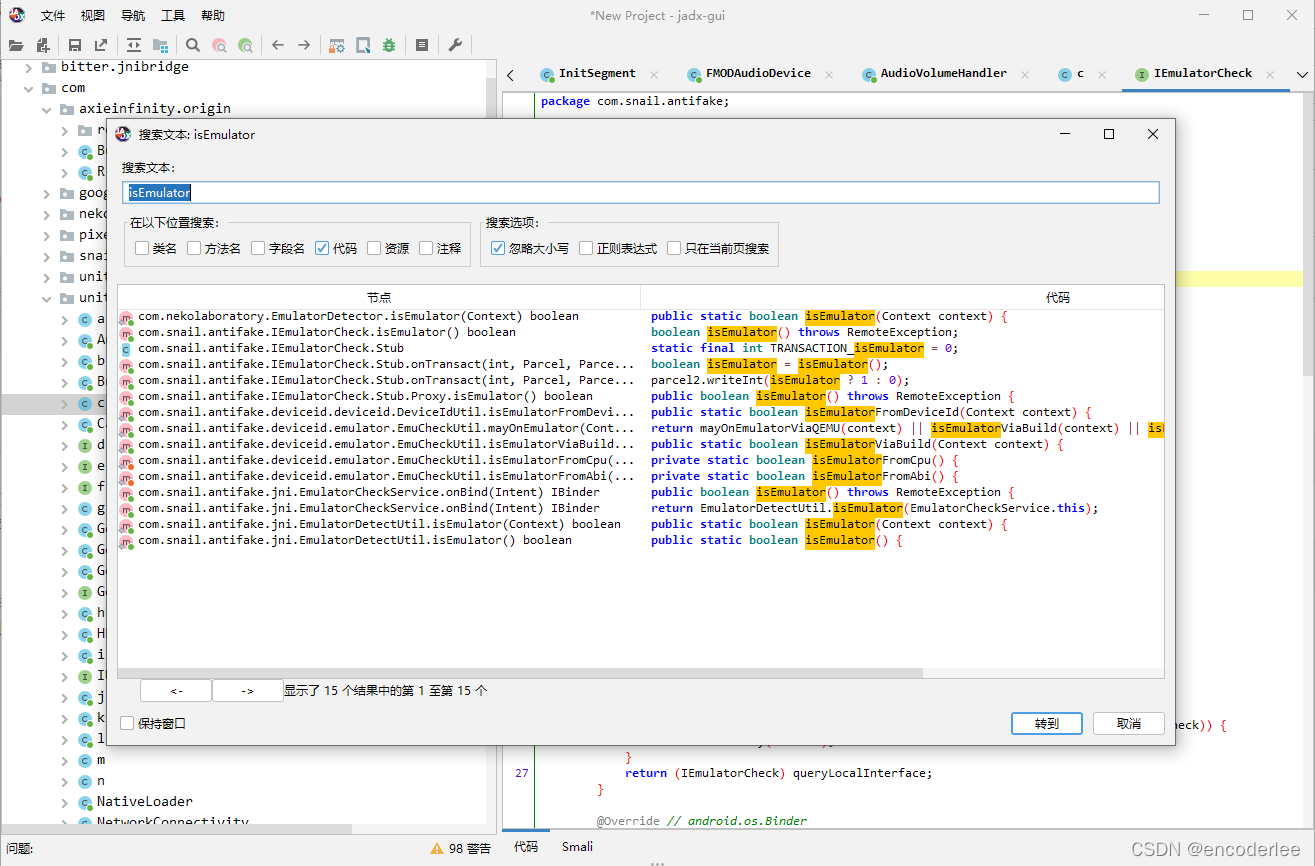This screenshot has height=866, width=1315.
Task: Enable the 方法名 search checkbox
Action: [194, 248]
